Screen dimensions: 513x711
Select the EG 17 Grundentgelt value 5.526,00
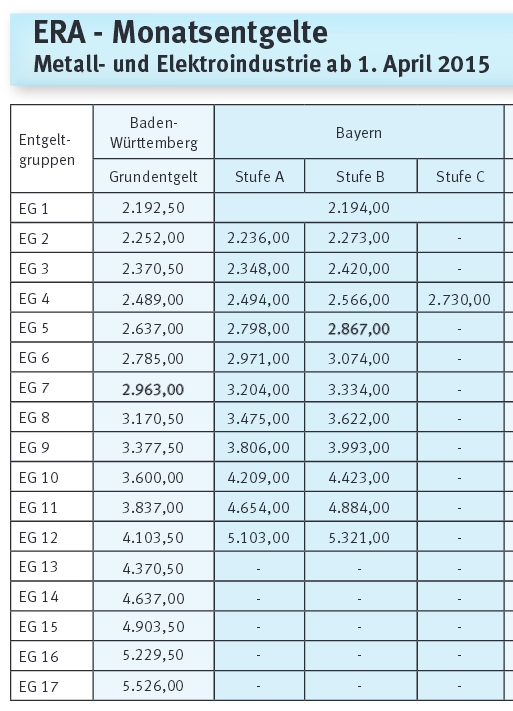(153, 686)
